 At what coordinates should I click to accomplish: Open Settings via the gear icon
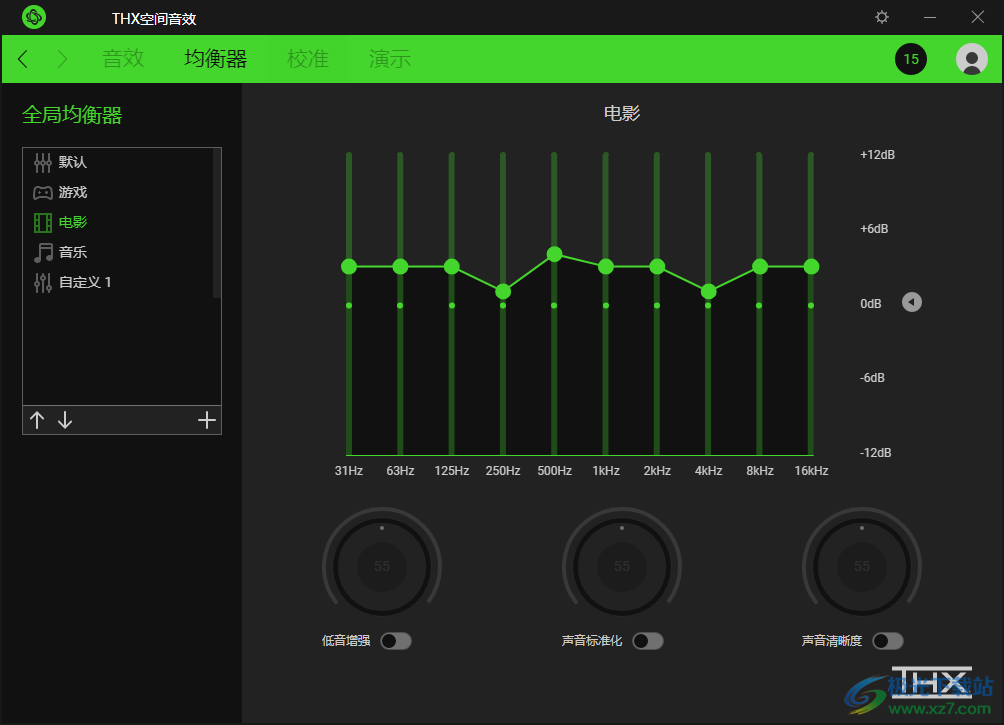click(881, 17)
